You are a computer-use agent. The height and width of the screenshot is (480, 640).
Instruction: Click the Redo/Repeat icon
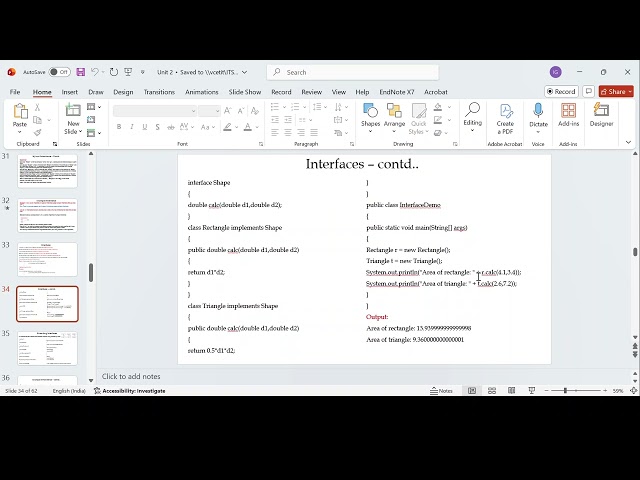(114, 72)
